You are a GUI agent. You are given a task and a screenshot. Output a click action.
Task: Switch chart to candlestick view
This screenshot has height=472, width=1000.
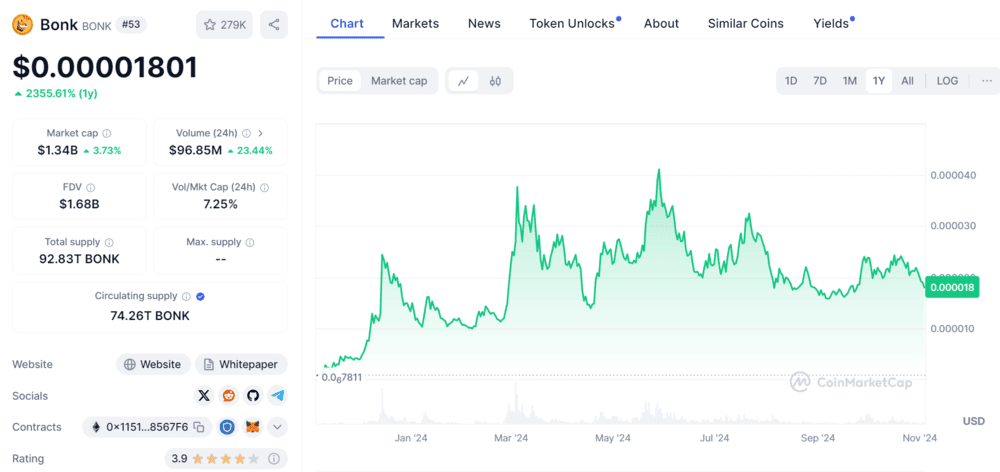495,81
